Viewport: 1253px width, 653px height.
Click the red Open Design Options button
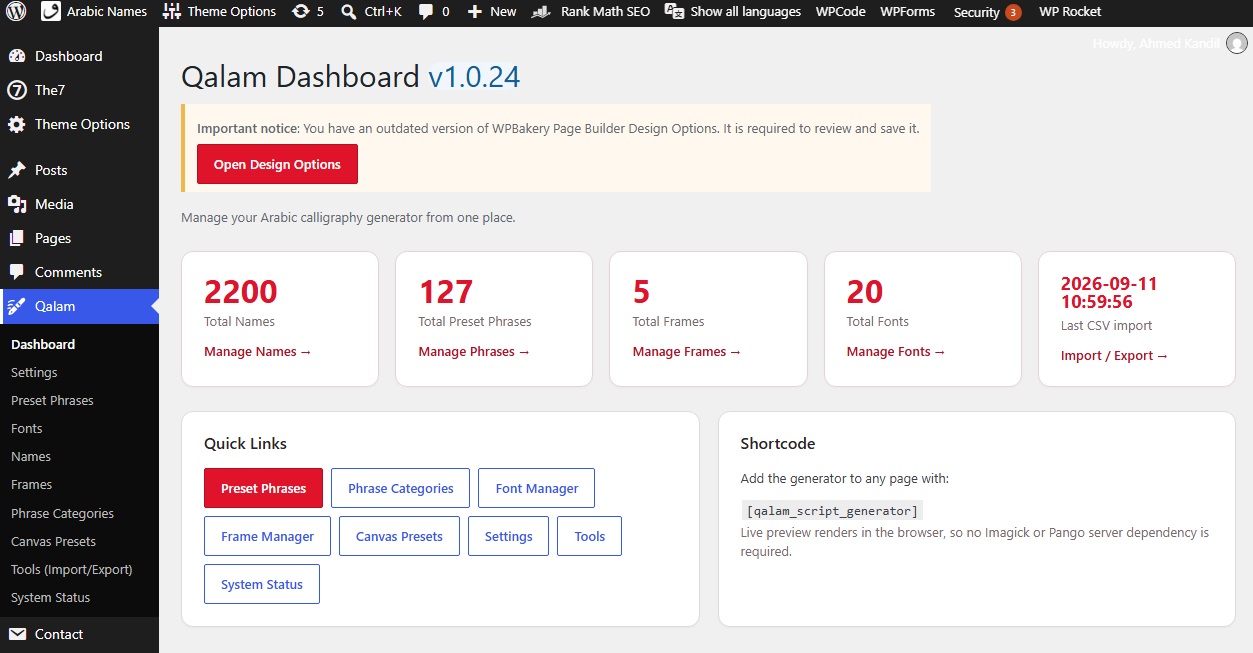pyautogui.click(x=277, y=165)
